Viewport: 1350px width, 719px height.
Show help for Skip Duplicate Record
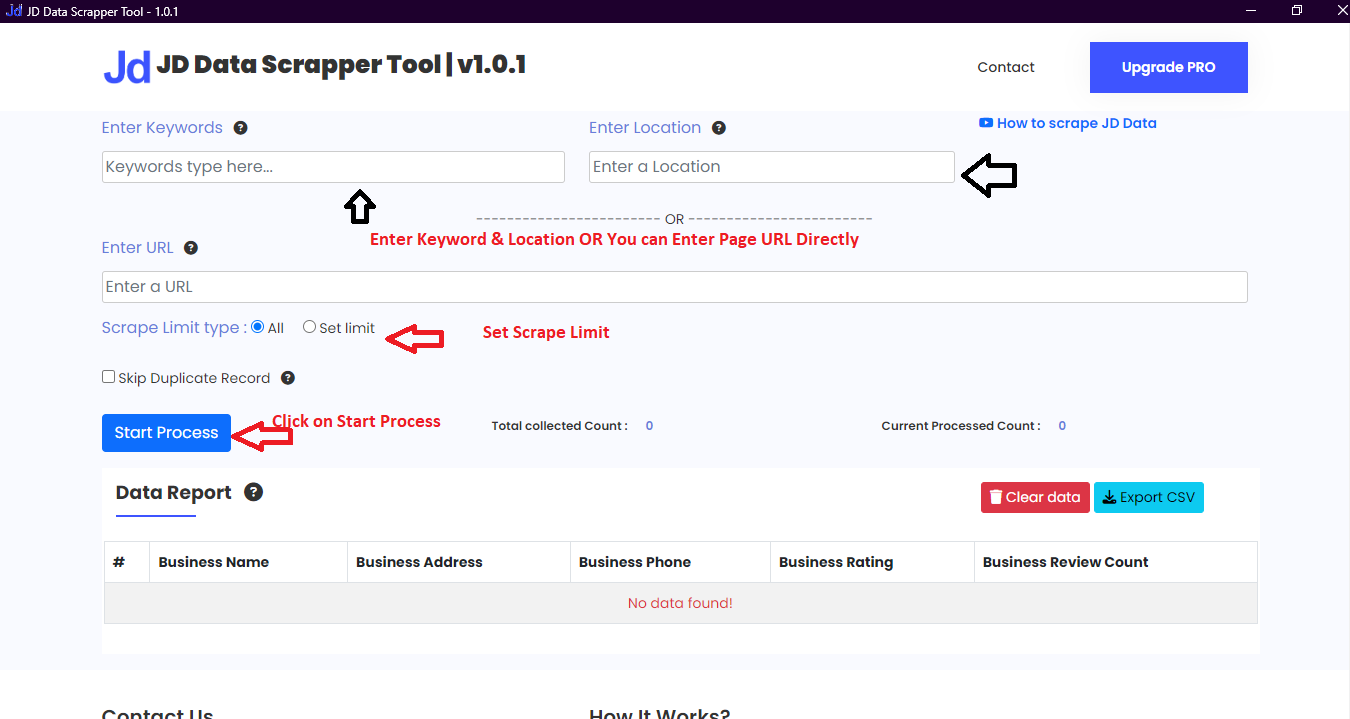pos(288,378)
